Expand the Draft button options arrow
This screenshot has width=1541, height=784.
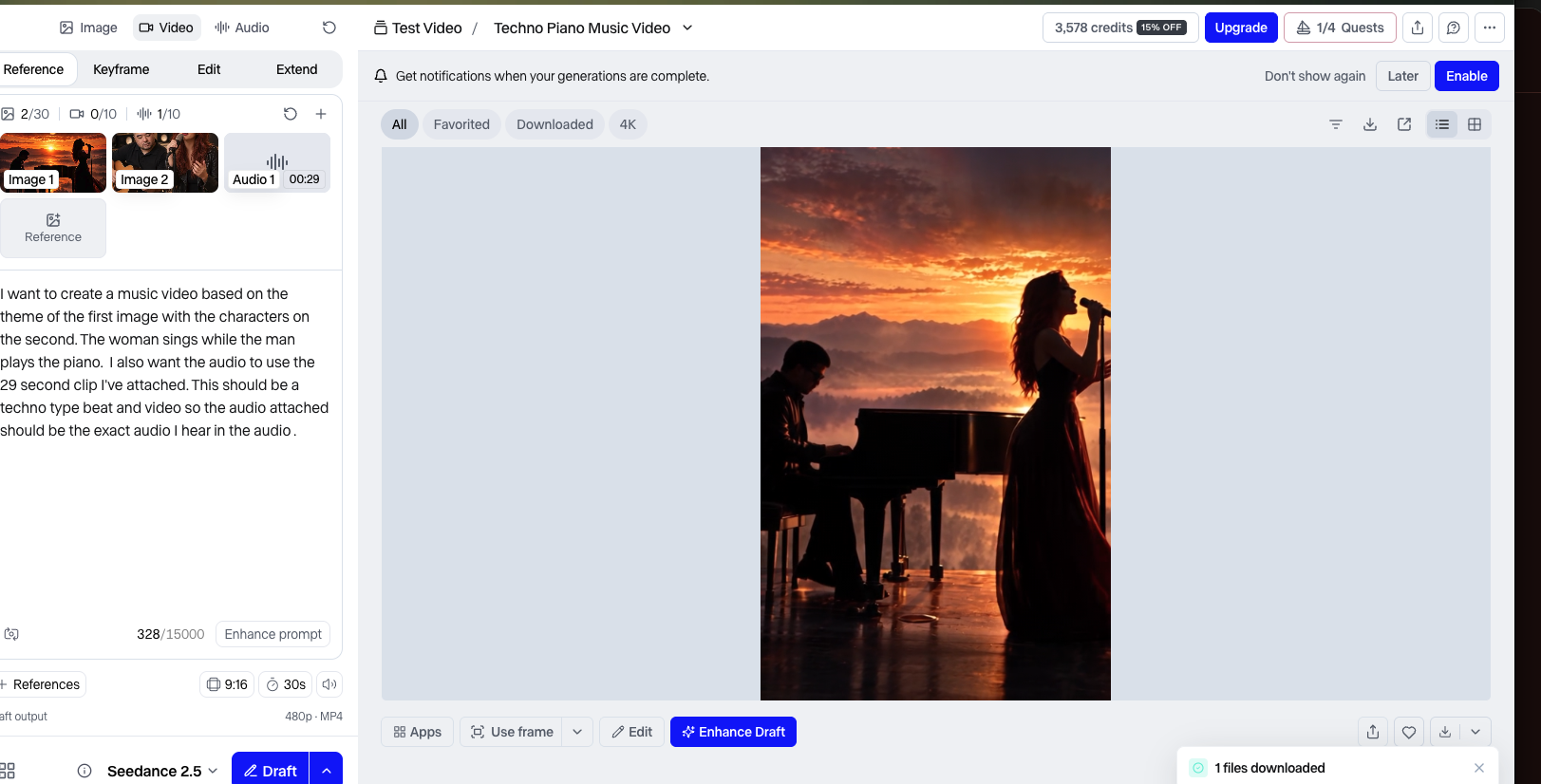click(326, 771)
